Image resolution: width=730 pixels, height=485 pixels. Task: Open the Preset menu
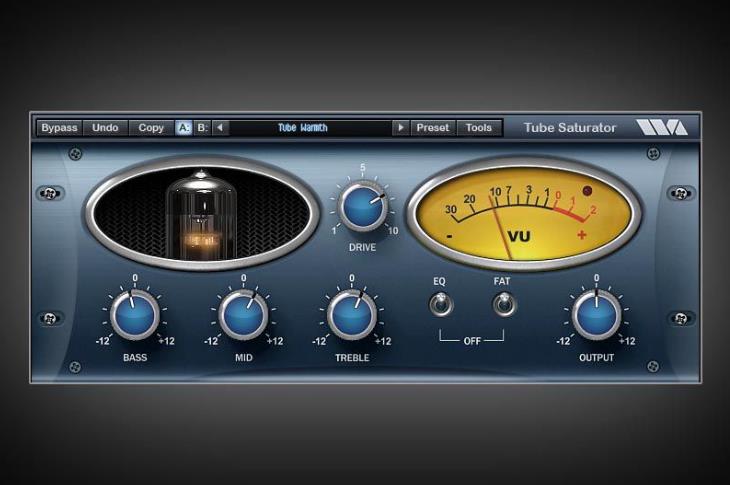click(x=433, y=128)
